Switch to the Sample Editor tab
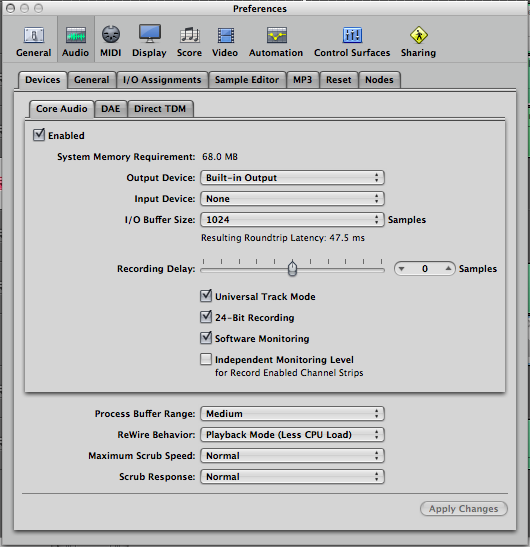This screenshot has width=530, height=547. tap(247, 80)
